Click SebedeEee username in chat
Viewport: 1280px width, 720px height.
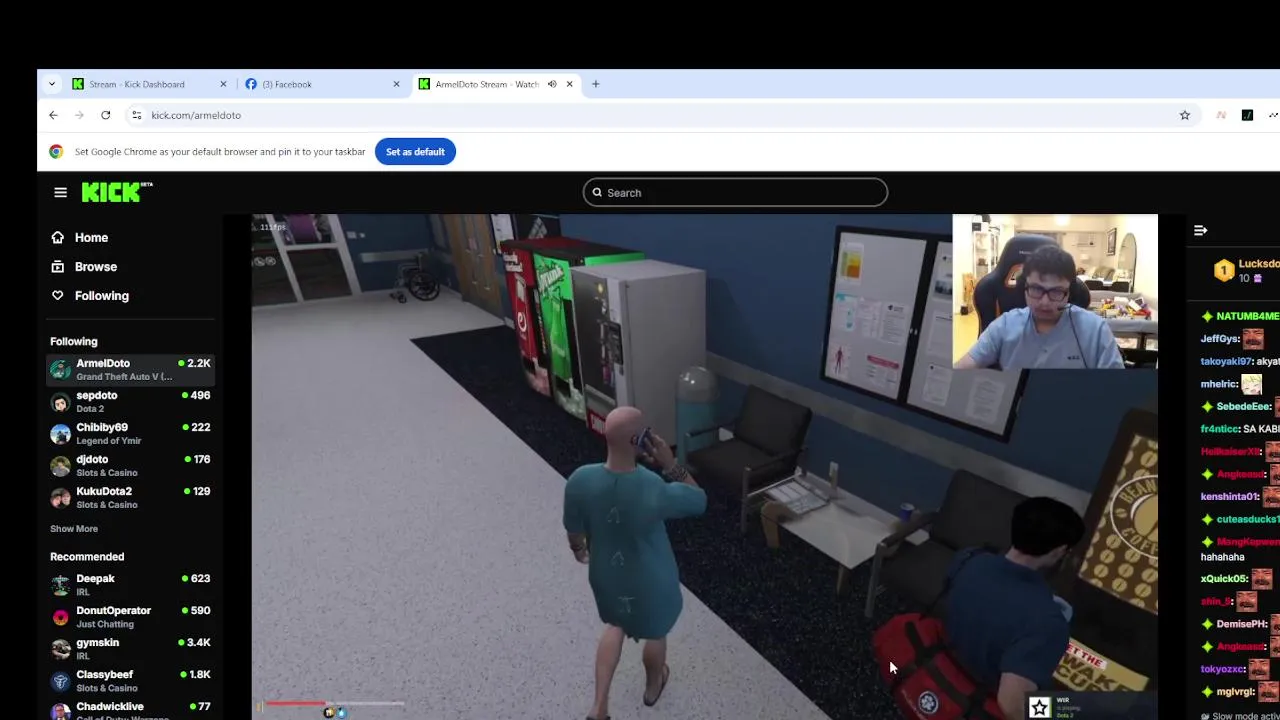click(1244, 407)
